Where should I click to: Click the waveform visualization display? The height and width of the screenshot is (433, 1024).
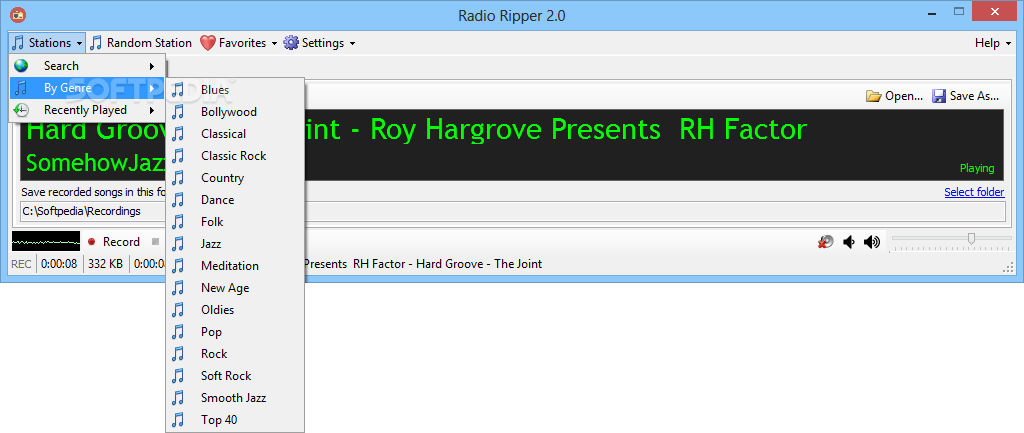click(x=46, y=242)
